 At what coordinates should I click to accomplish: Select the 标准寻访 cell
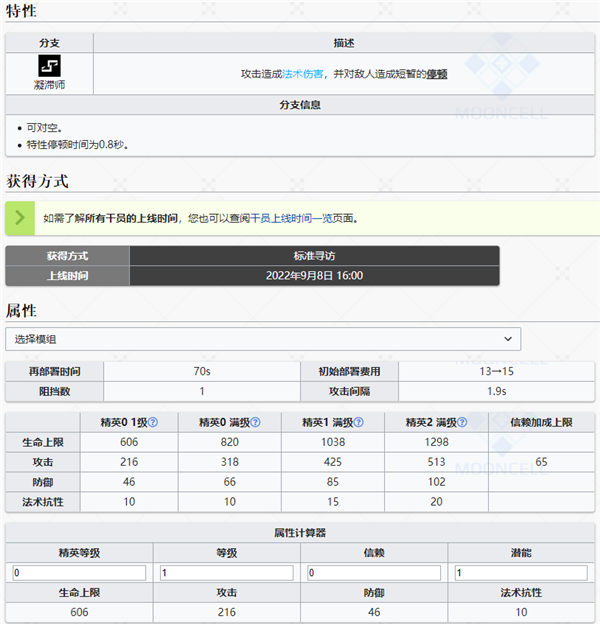pos(314,256)
